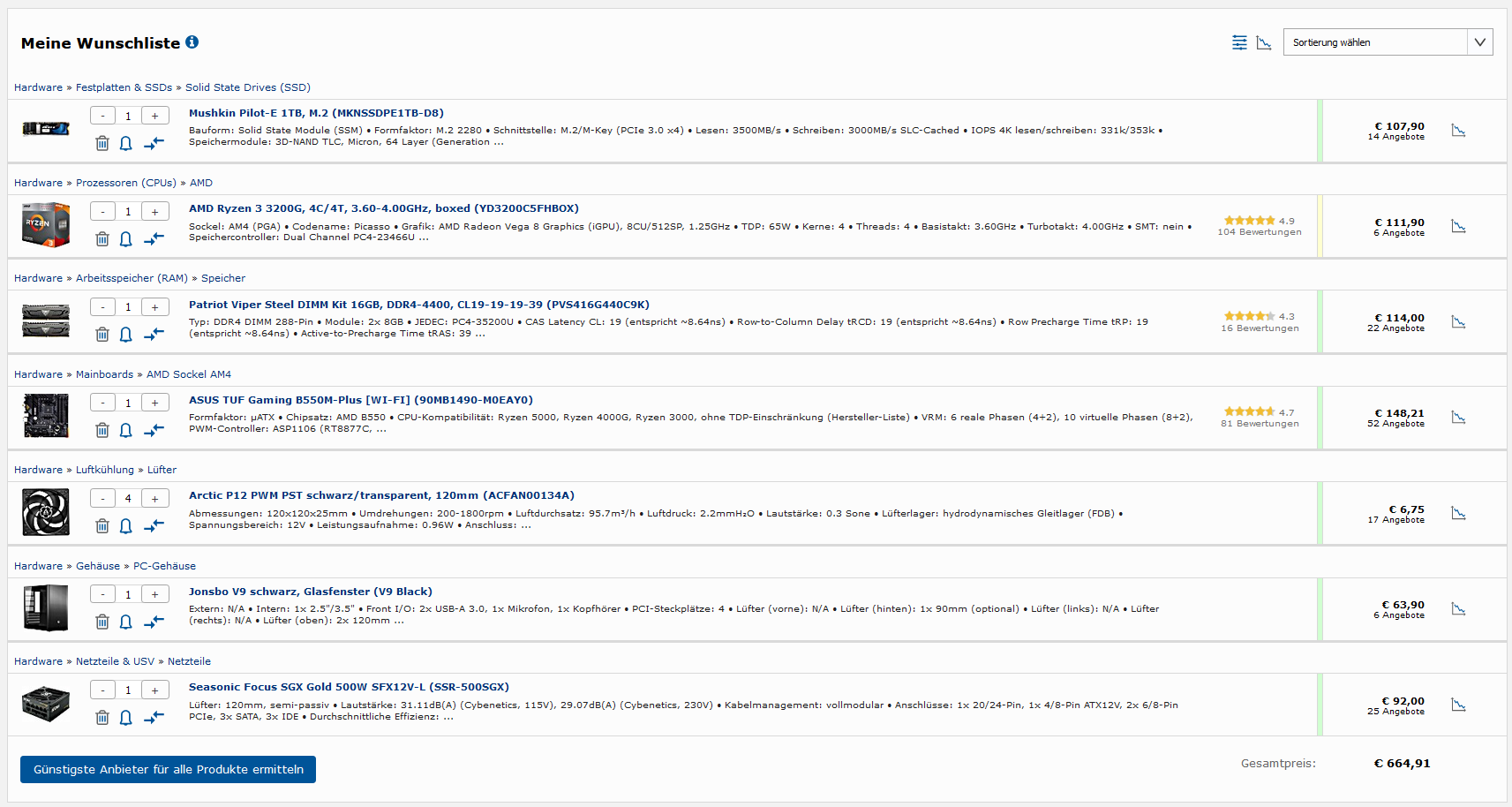Open the Patriot Viper Steel DIMM Kit link

(419, 305)
